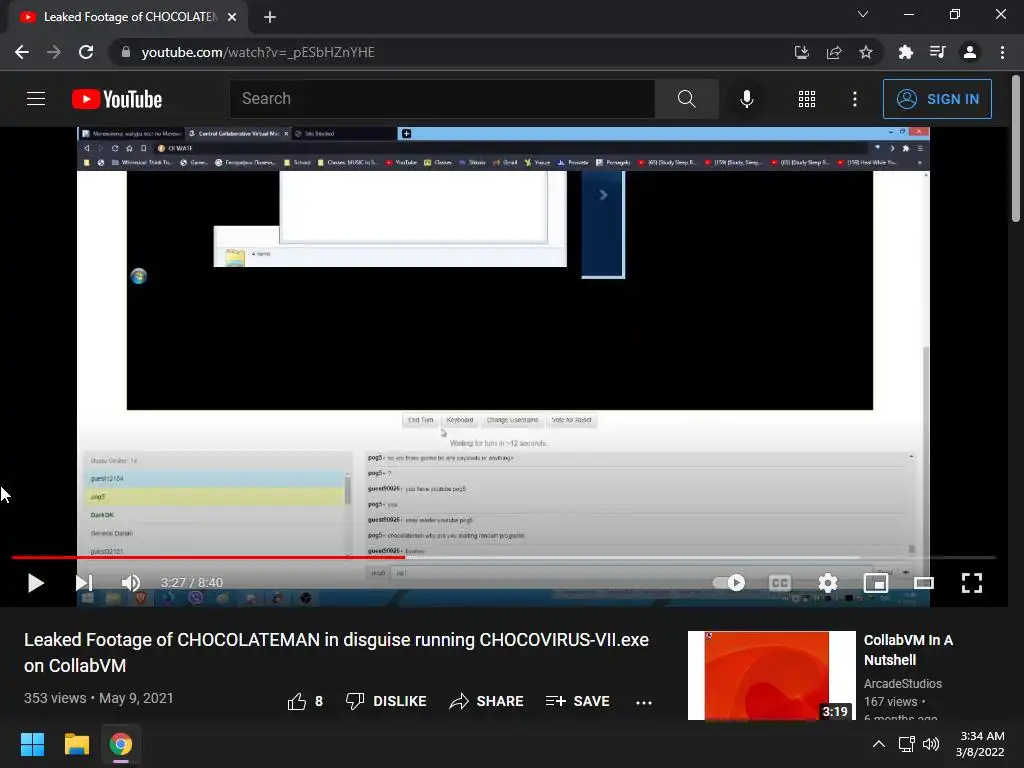The height and width of the screenshot is (768, 1024).
Task: Click the DISLIKE button
Action: click(385, 701)
